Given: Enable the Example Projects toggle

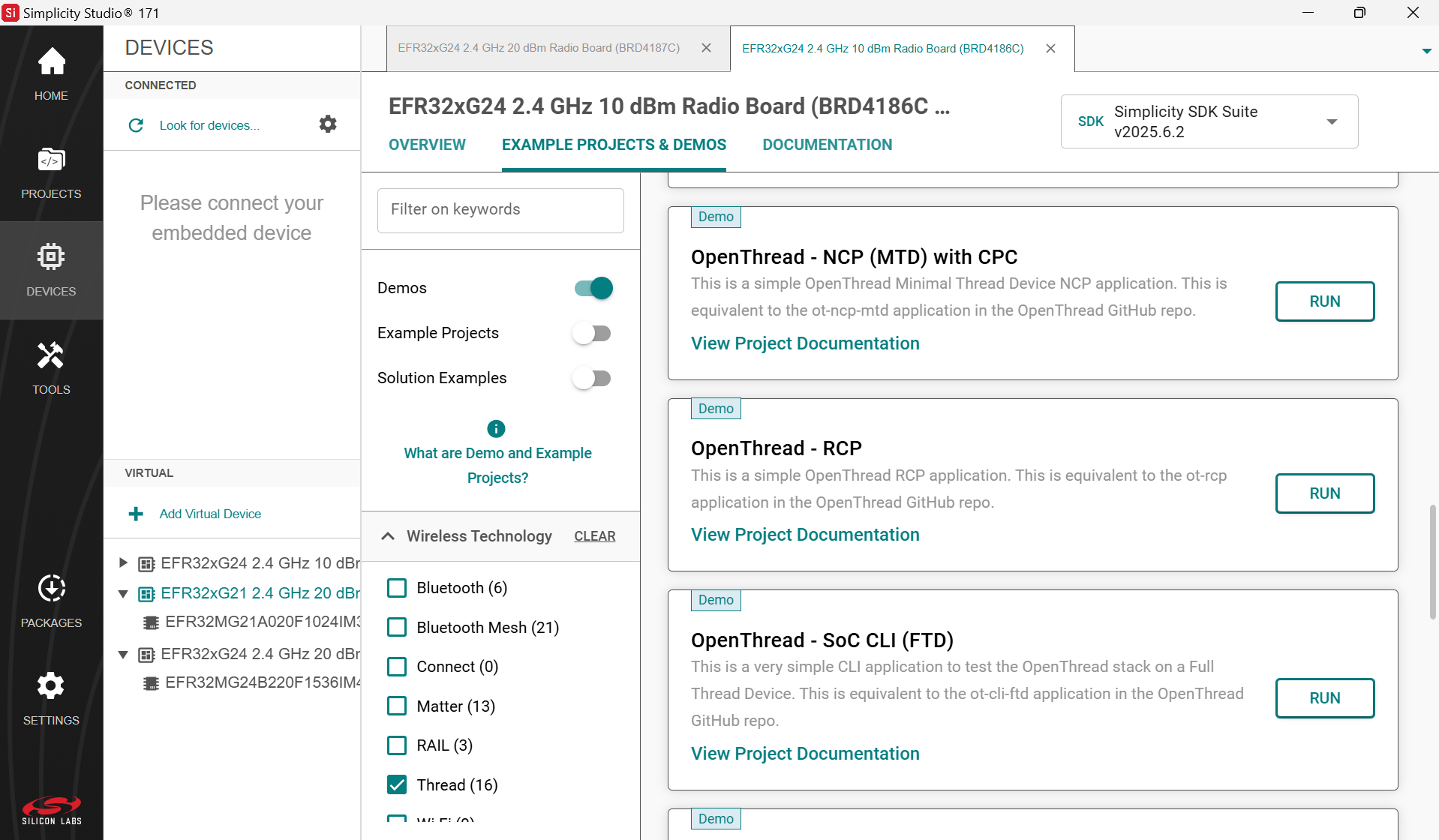Looking at the screenshot, I should (x=592, y=333).
